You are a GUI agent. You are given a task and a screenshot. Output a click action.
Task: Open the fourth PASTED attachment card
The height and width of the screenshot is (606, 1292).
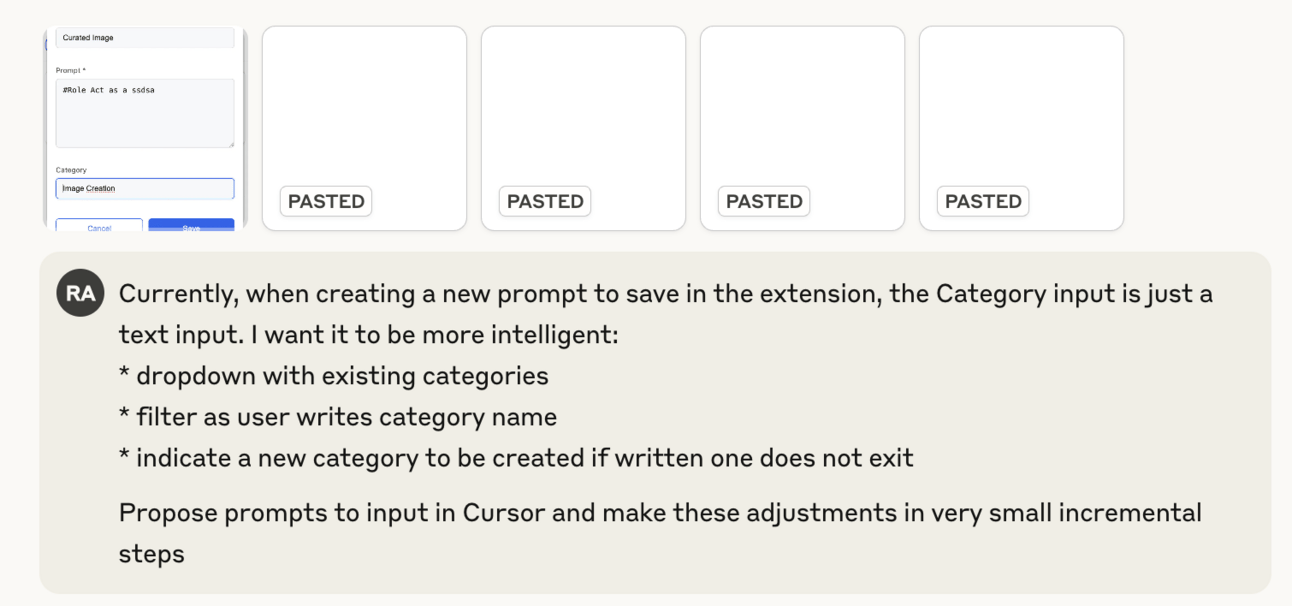(x=1021, y=128)
